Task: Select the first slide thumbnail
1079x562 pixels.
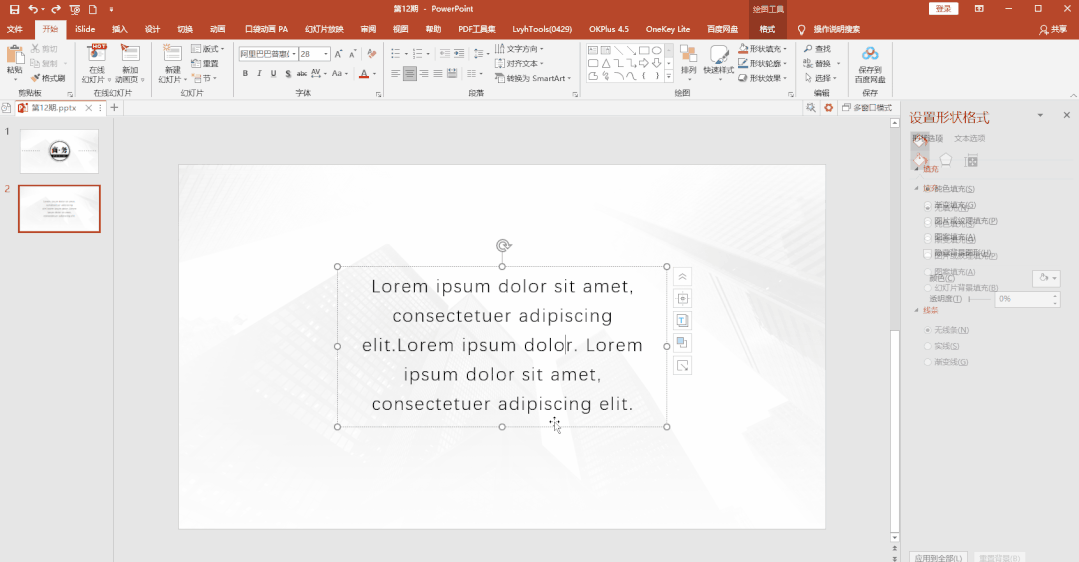Action: 59,151
